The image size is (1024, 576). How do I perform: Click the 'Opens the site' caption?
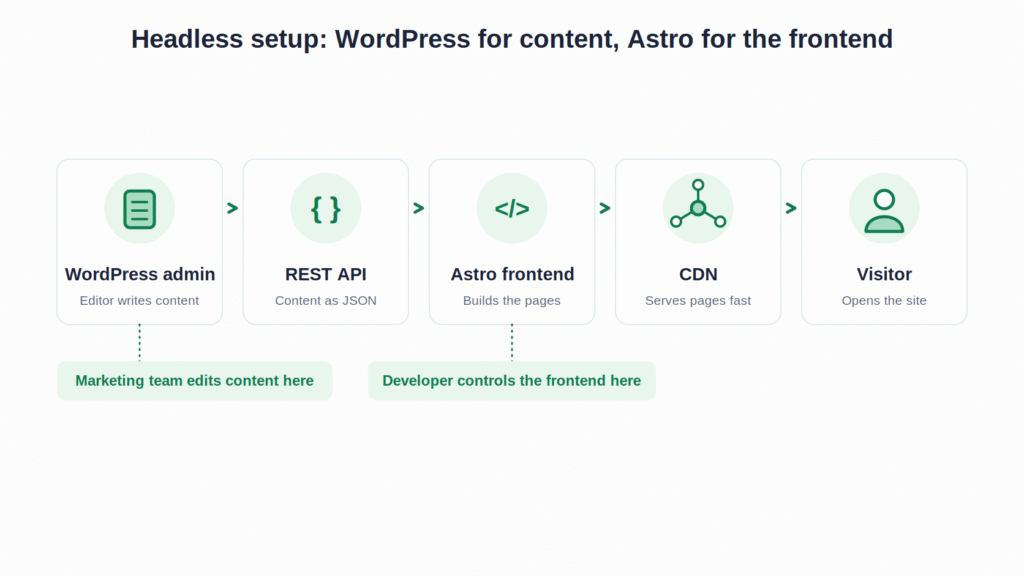click(884, 300)
